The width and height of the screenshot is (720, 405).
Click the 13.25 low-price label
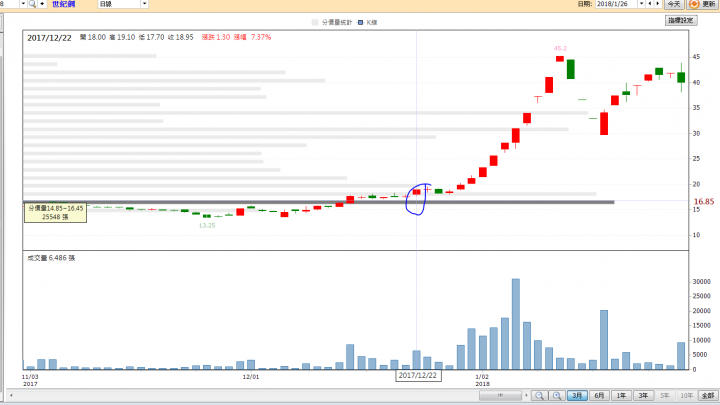(x=207, y=225)
